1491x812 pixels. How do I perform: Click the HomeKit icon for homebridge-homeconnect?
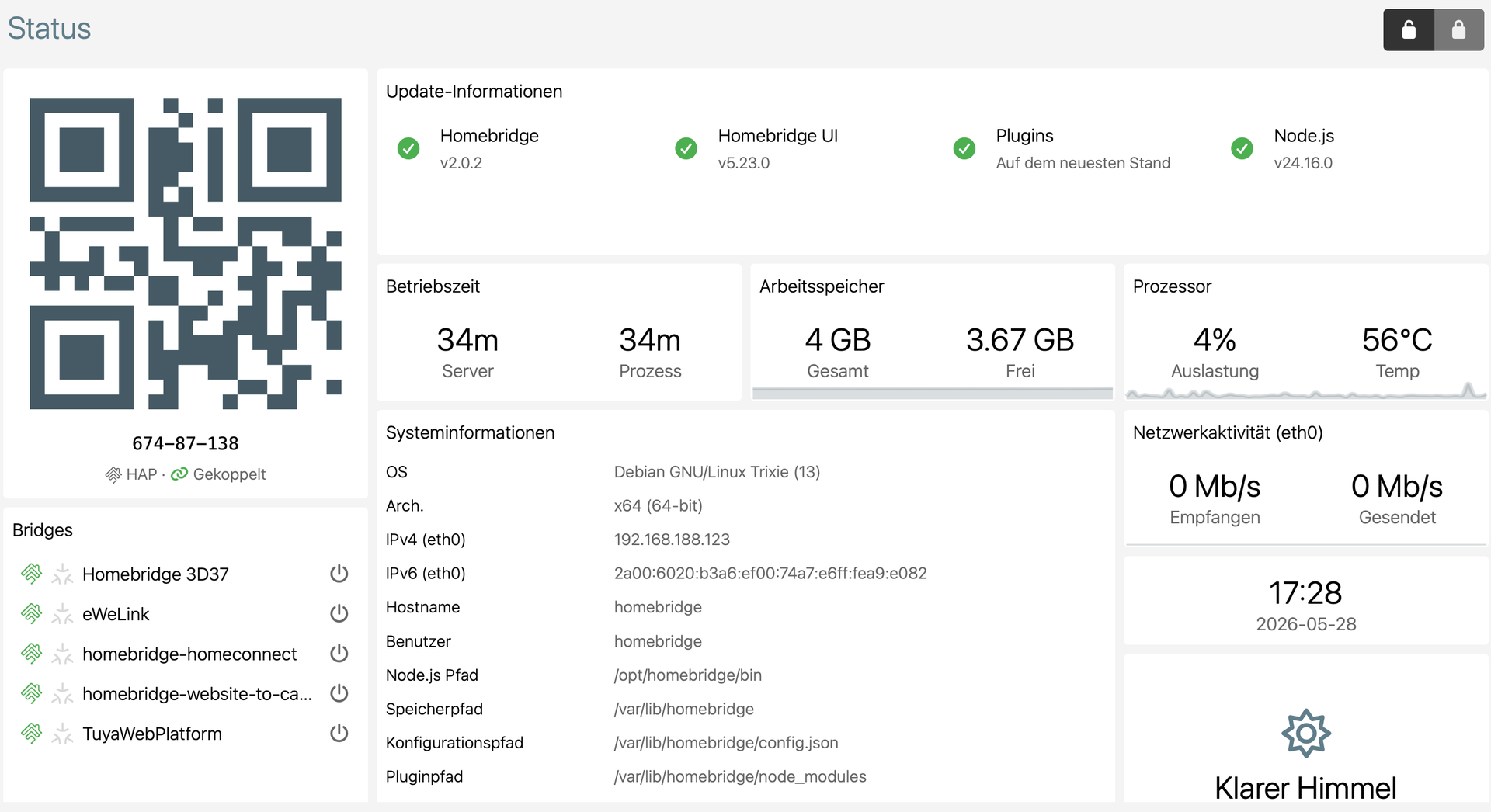tap(31, 654)
